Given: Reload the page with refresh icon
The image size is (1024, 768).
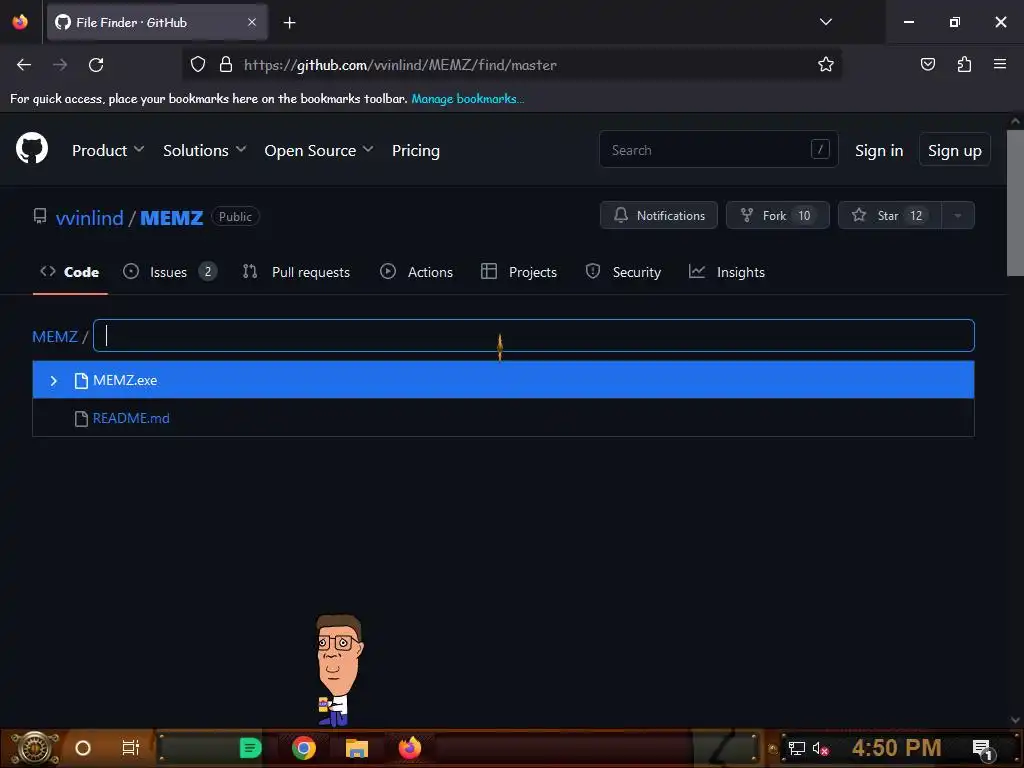Looking at the screenshot, I should point(96,65).
